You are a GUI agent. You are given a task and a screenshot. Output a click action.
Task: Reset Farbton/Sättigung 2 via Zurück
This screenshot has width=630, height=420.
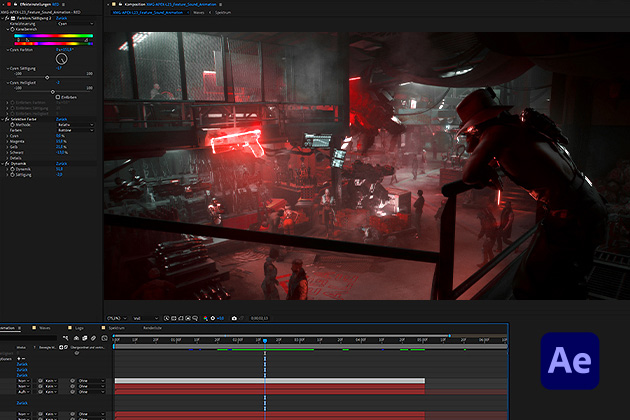pos(61,18)
